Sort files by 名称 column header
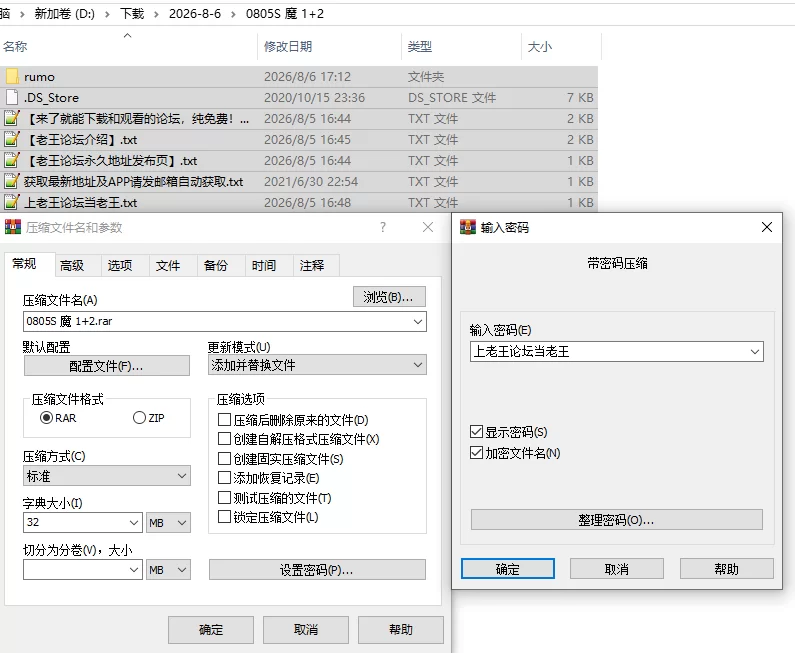This screenshot has height=653, width=795. click(129, 47)
